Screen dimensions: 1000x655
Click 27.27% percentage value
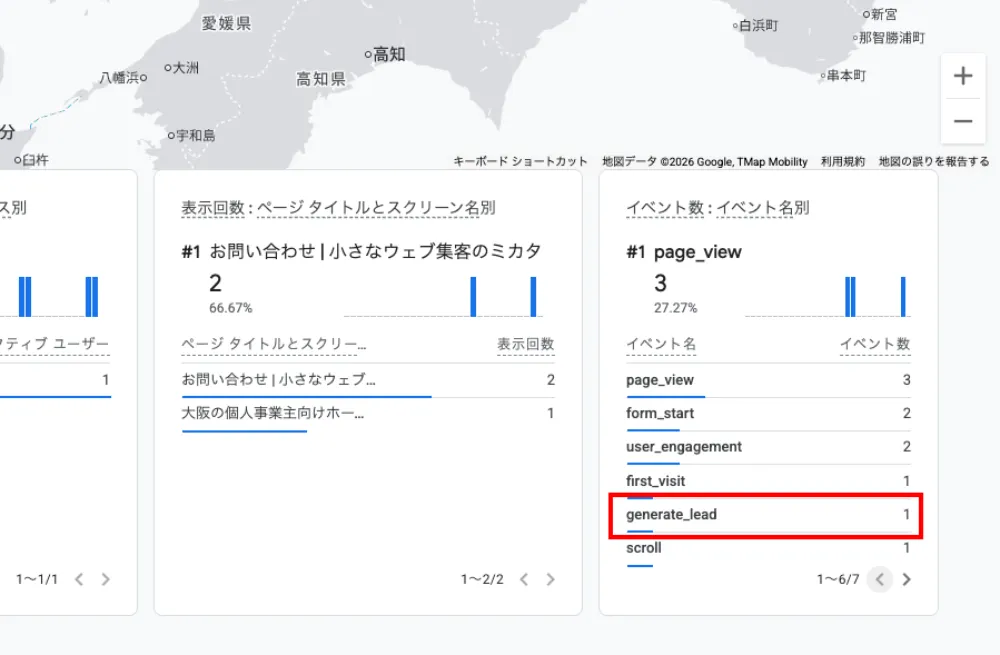[675, 308]
